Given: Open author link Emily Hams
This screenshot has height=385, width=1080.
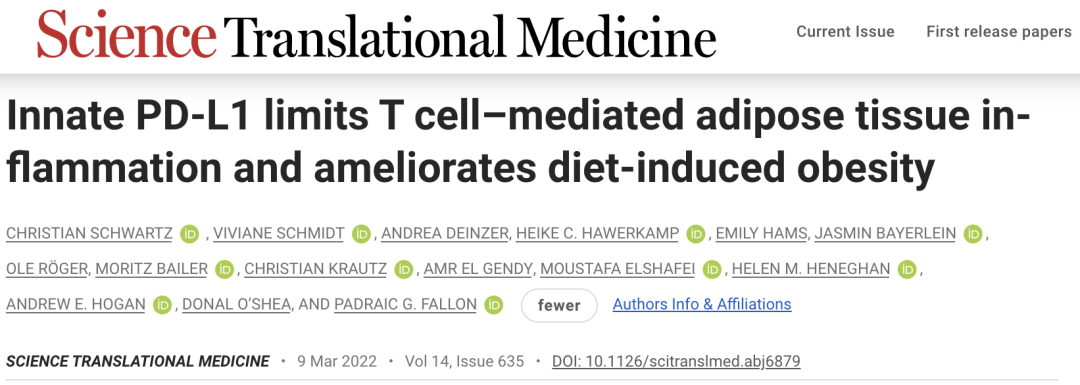Looking at the screenshot, I should tap(761, 234).
